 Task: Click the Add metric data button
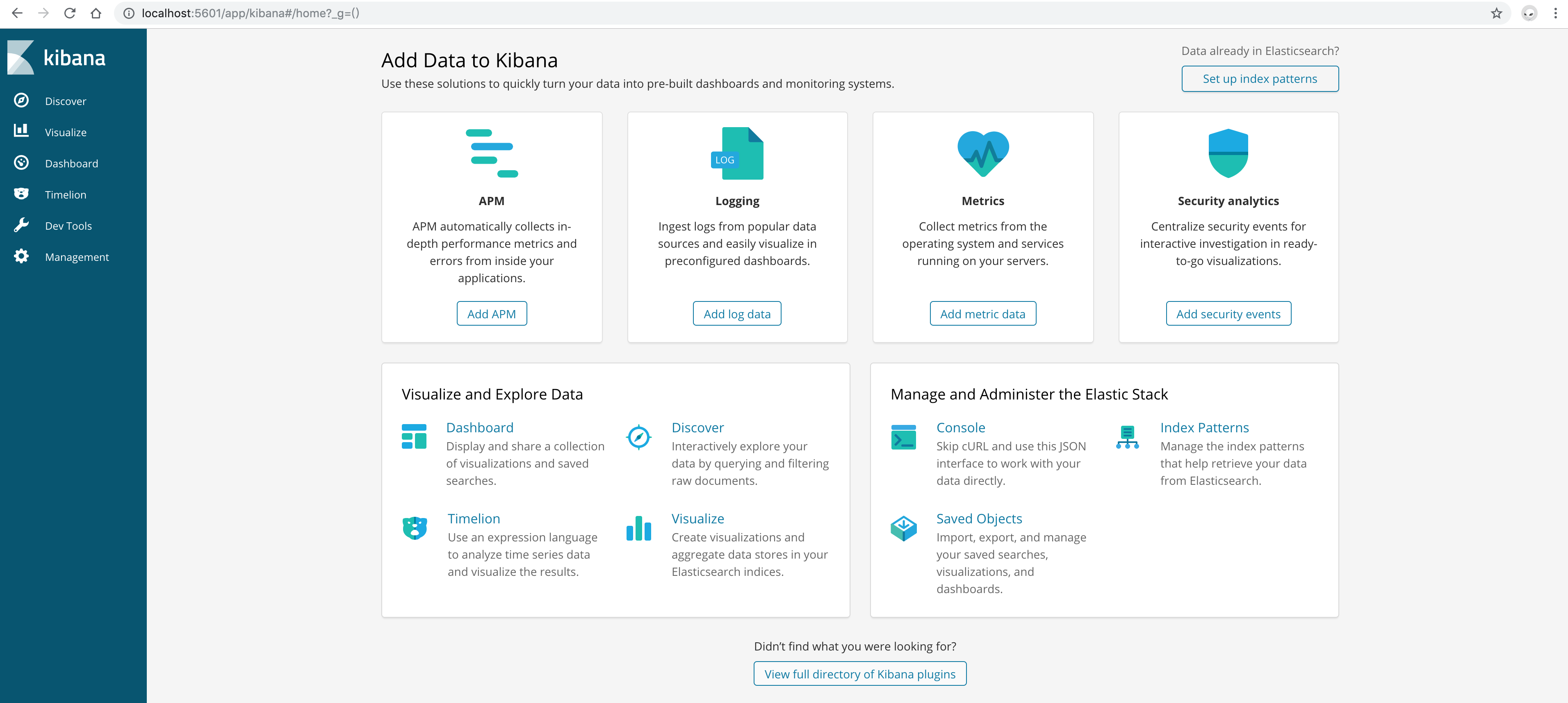point(982,313)
